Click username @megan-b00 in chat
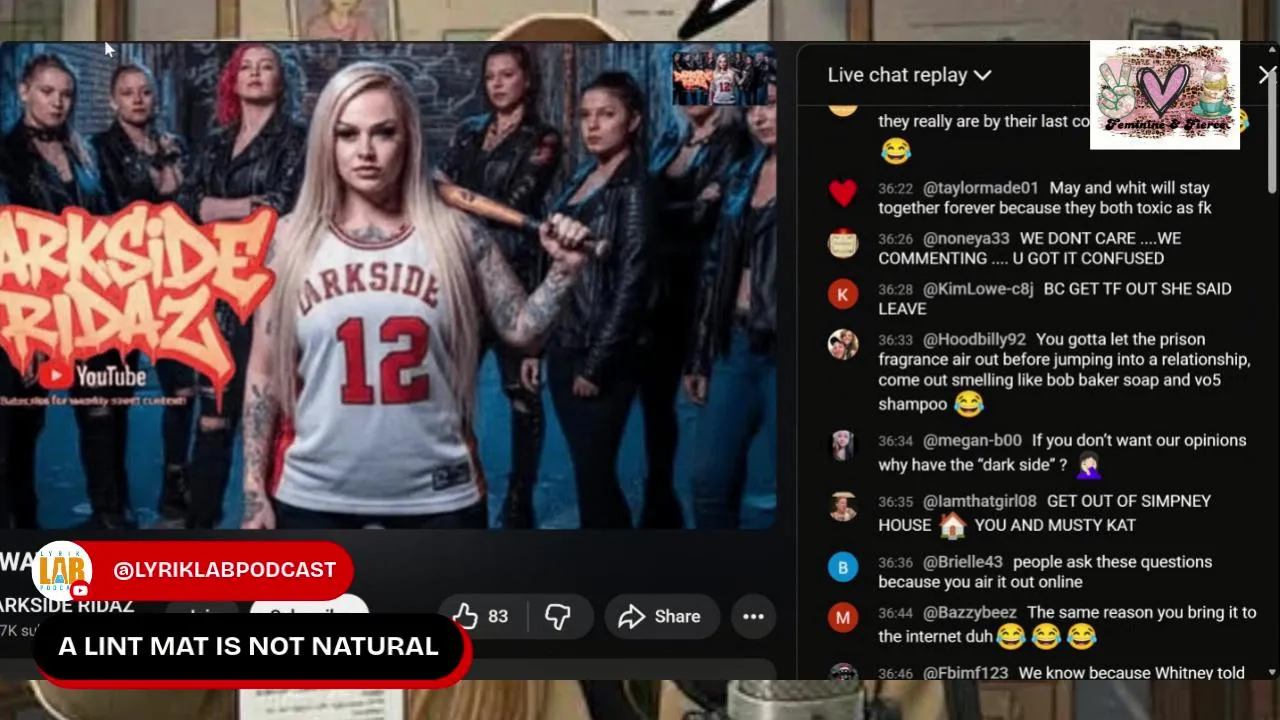This screenshot has height=720, width=1280. tap(972, 440)
